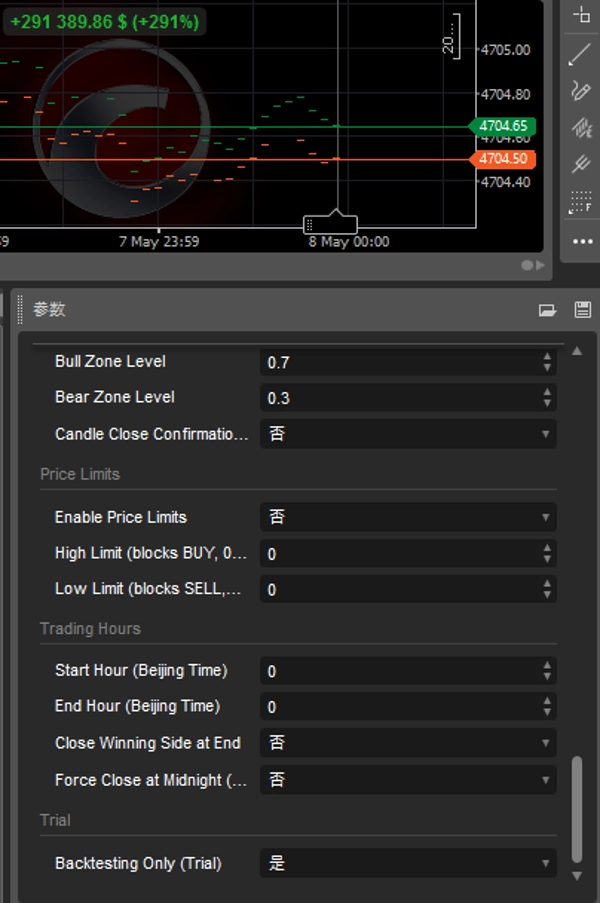Increase High Limit with up arrow

pos(547,548)
